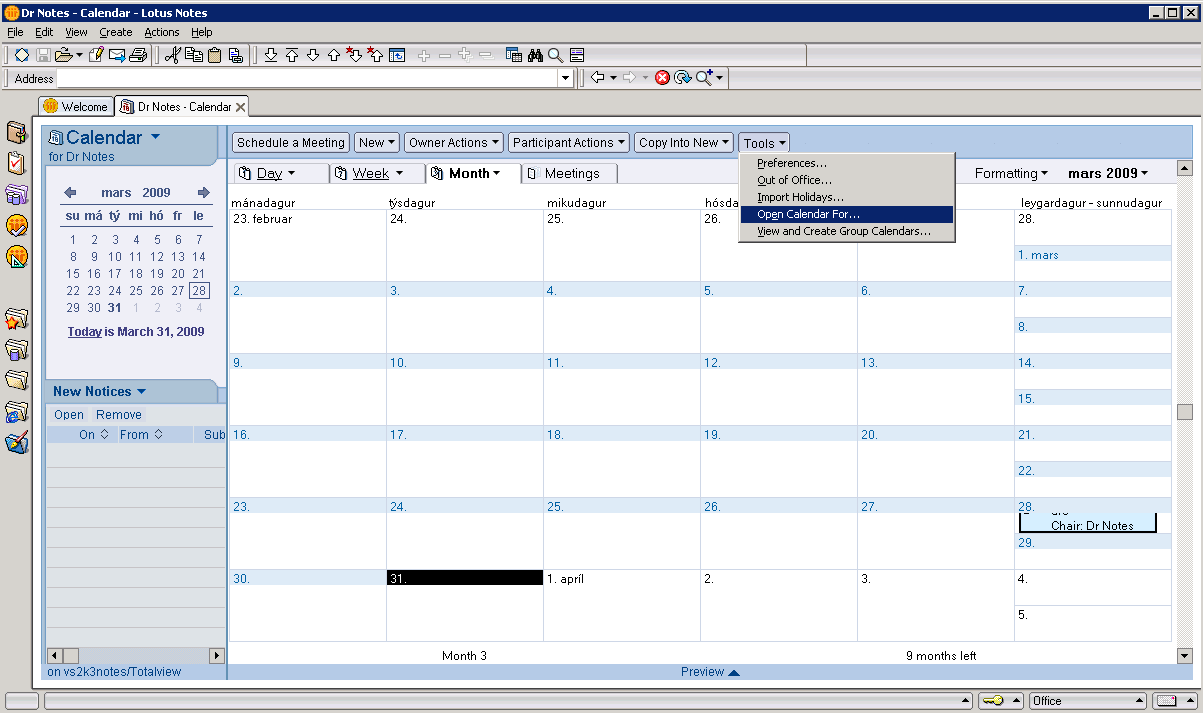Click Open in New Notices panel
The width and height of the screenshot is (1203, 713).
coord(69,415)
